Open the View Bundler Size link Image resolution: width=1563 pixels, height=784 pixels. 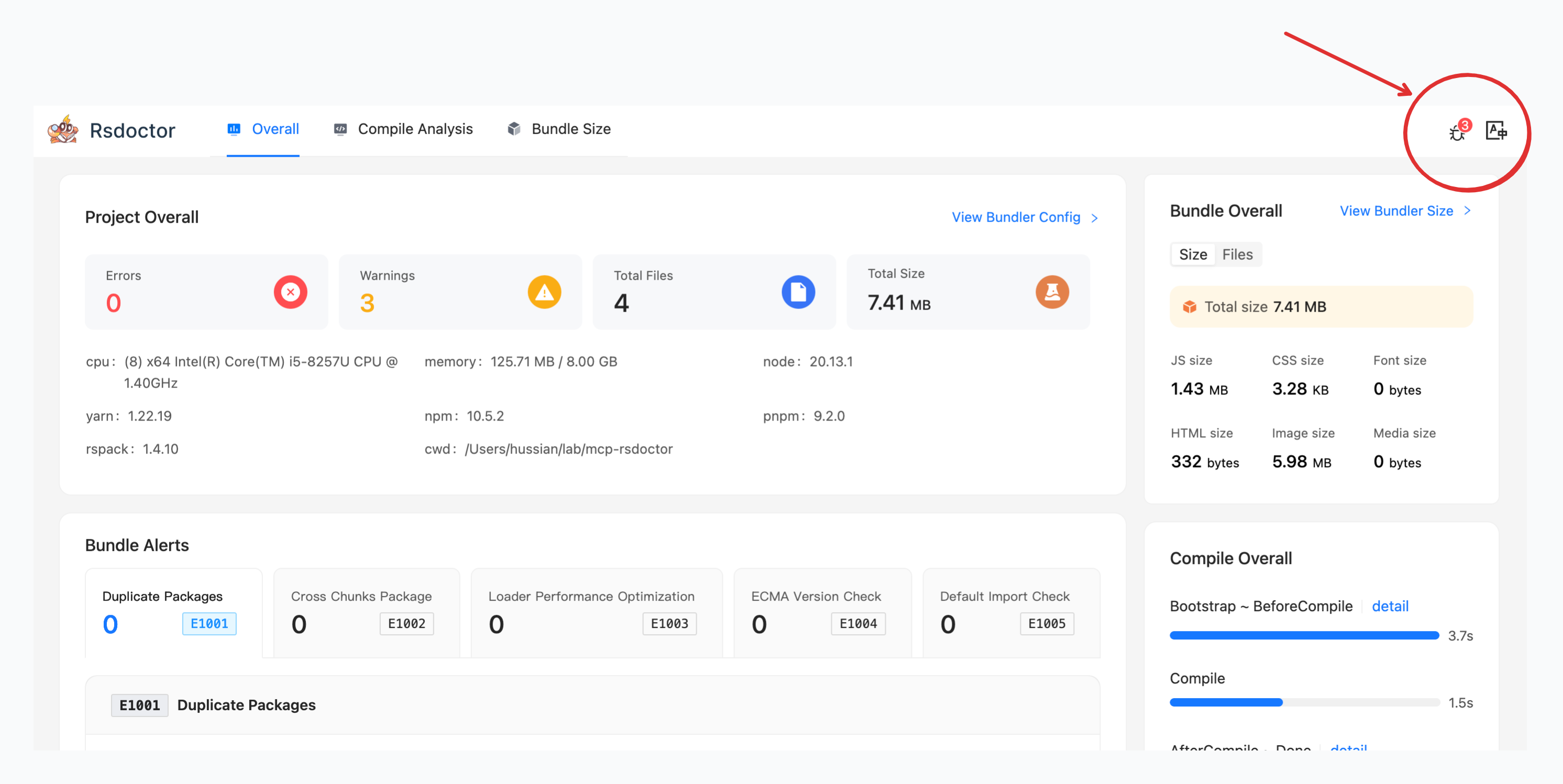1396,211
